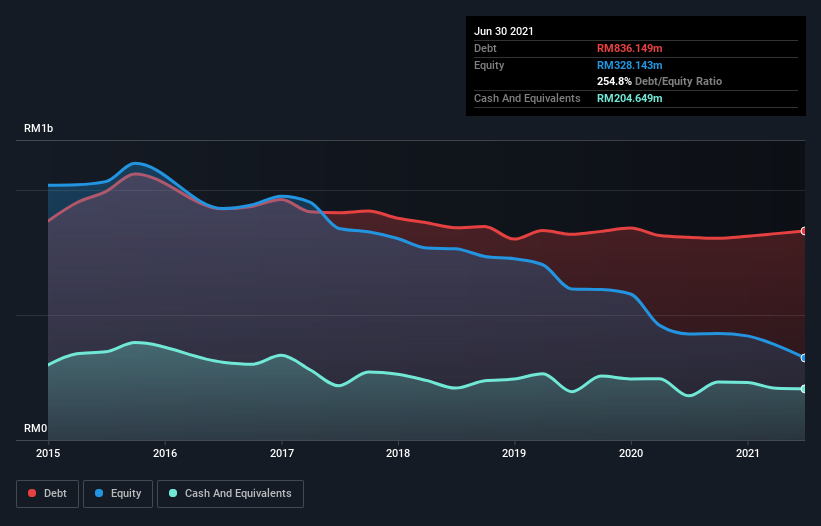Click the blue Equity endpoint marker

[804, 358]
